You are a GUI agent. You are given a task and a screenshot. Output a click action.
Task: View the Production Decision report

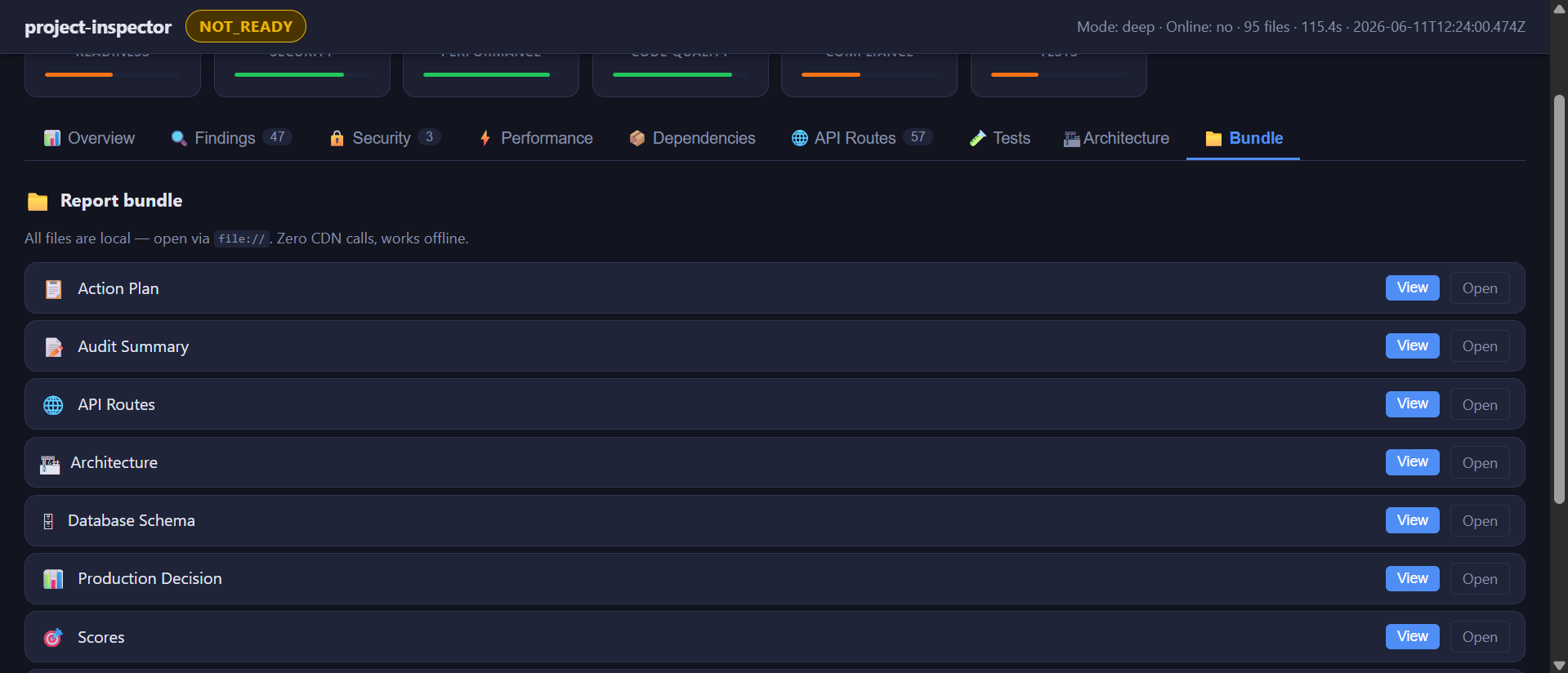1412,578
